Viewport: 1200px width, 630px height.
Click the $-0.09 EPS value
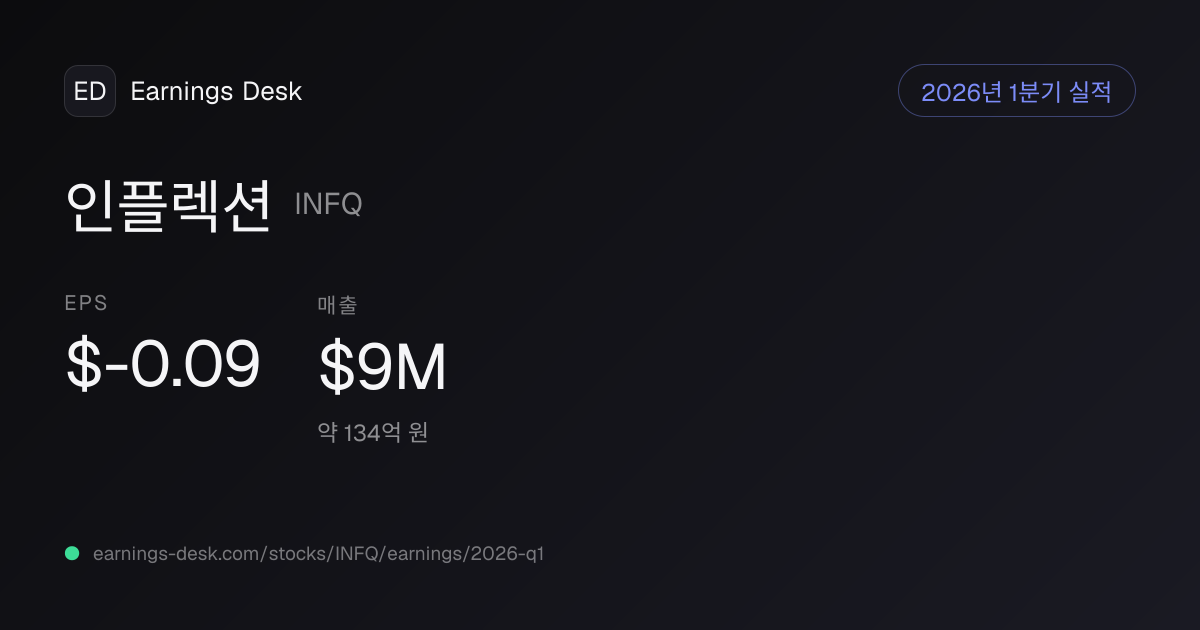point(163,364)
